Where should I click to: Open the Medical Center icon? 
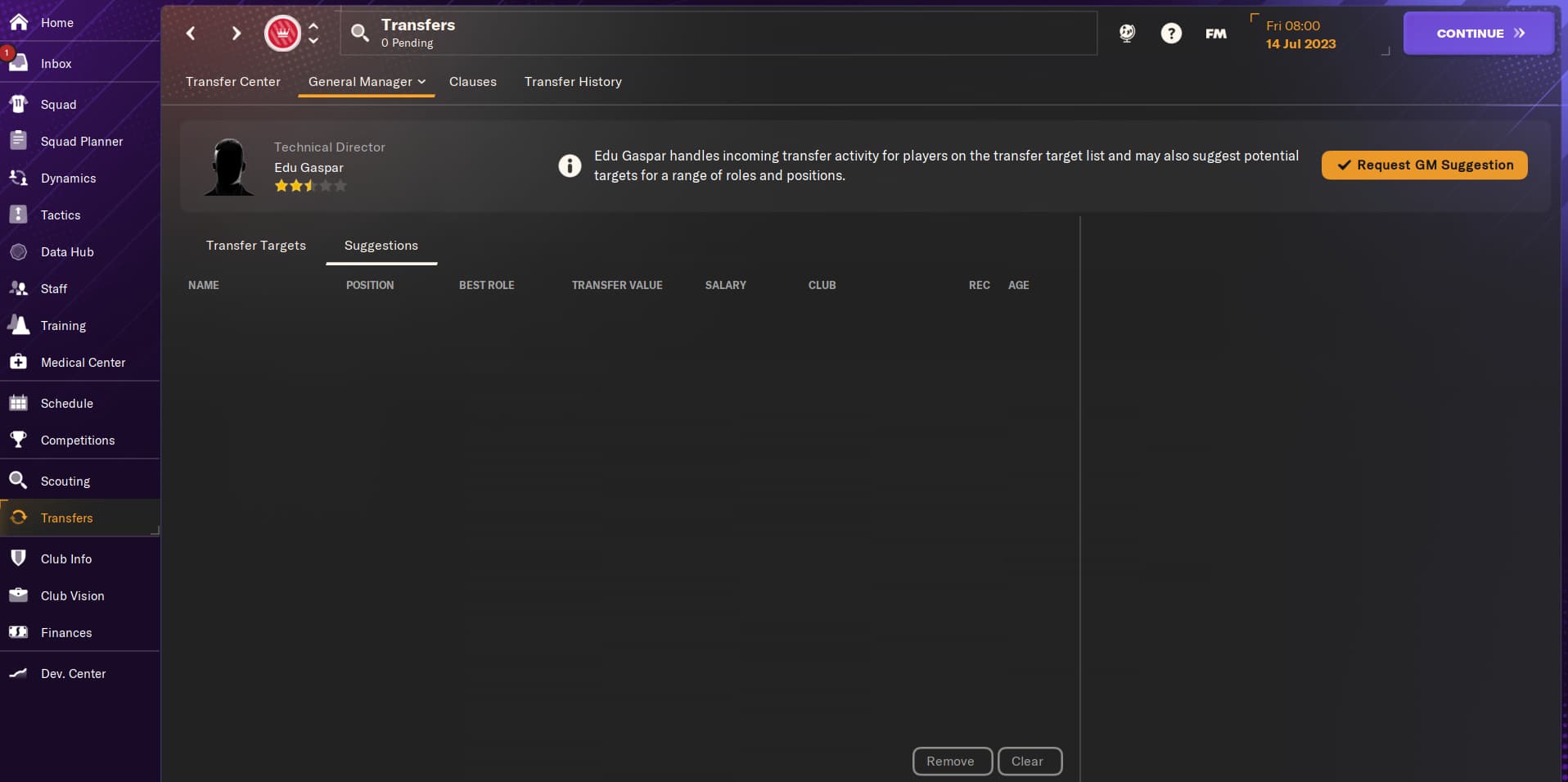18,362
